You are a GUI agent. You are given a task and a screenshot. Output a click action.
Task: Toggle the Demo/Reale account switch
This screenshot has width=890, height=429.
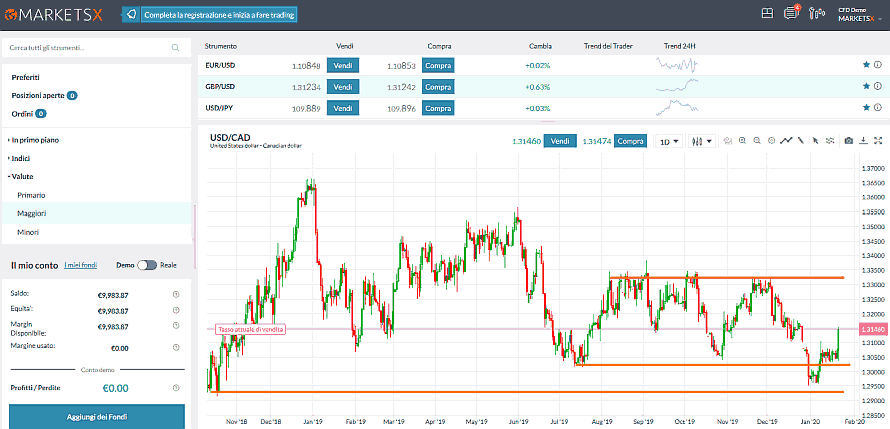pyautogui.click(x=148, y=265)
